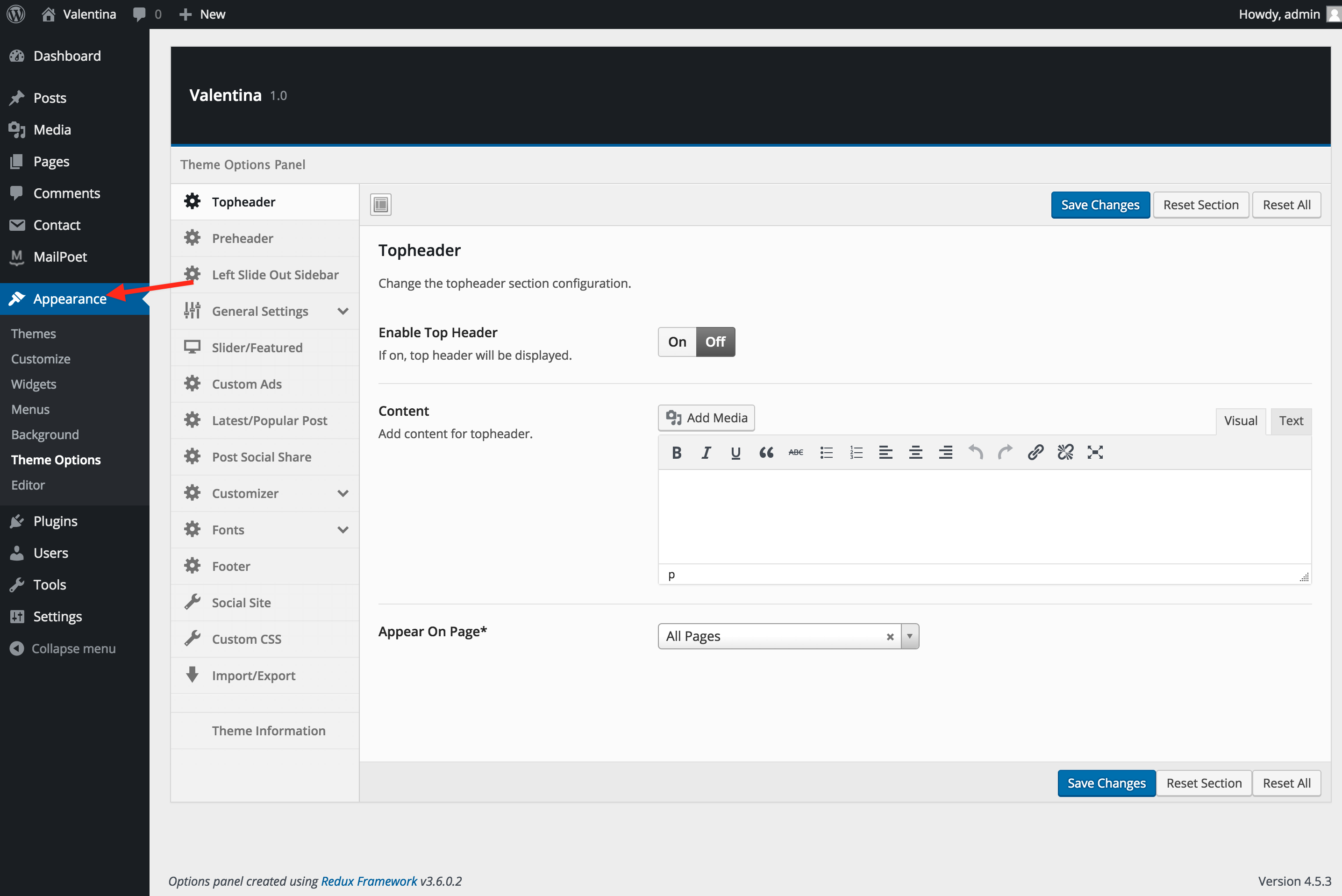Open the Slider/Featured options section
This screenshot has width=1342, height=896.
pyautogui.click(x=265, y=348)
